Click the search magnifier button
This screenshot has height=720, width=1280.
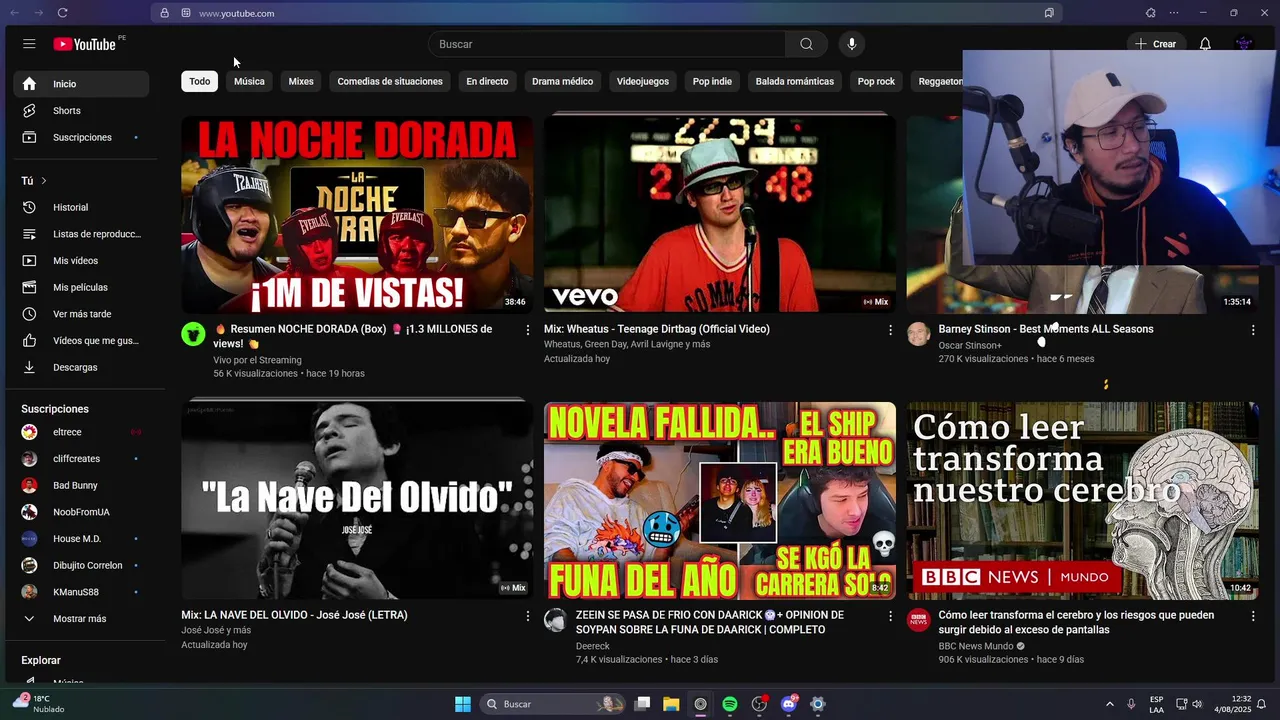tap(806, 44)
